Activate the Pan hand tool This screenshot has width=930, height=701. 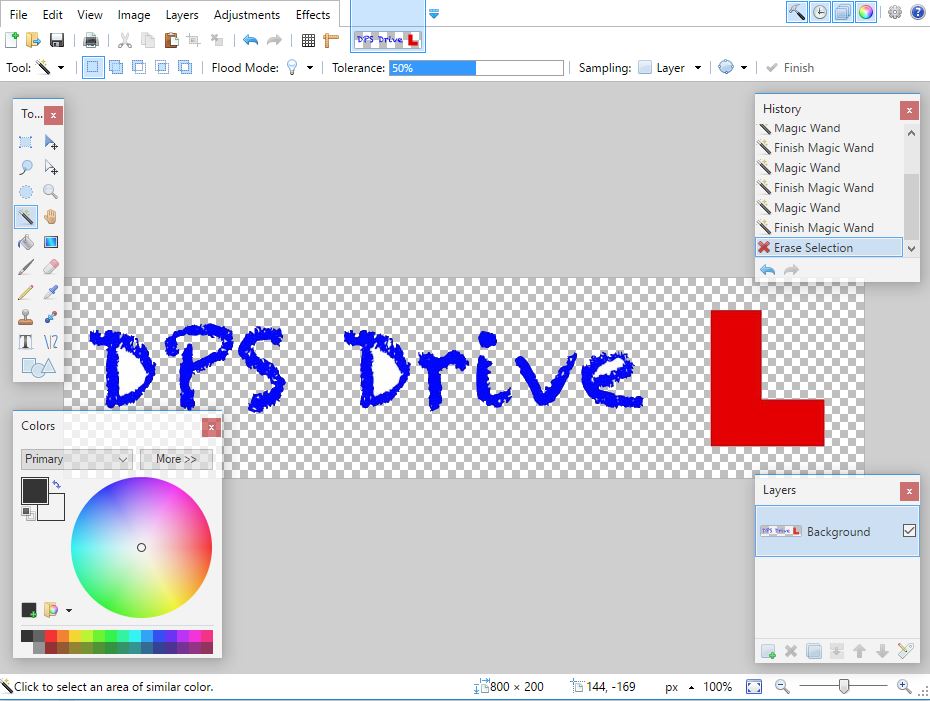50,217
